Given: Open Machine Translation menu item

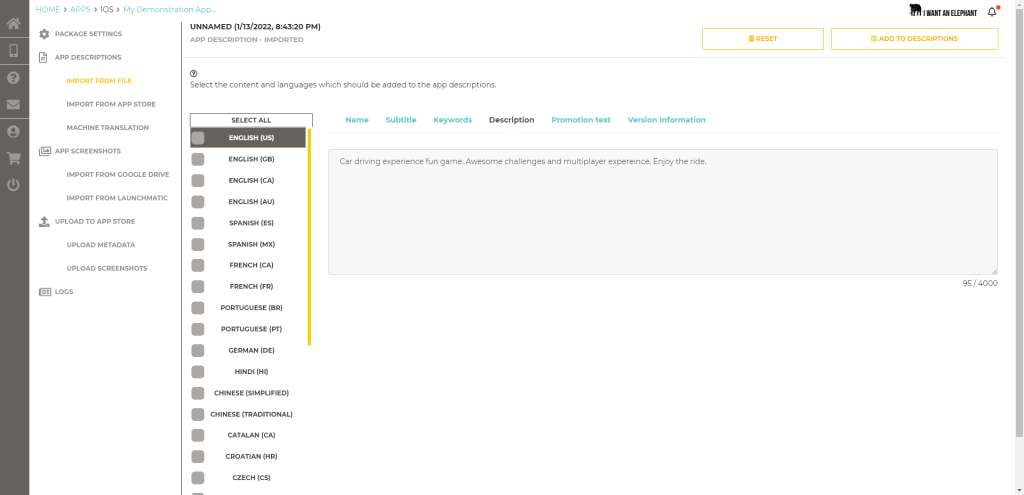Looking at the screenshot, I should click(108, 128).
